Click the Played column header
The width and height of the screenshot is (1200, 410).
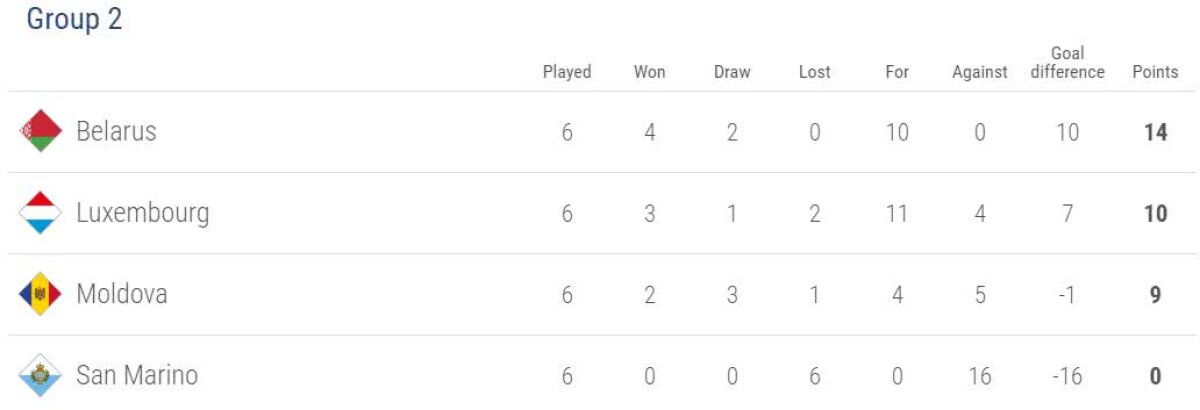click(567, 72)
